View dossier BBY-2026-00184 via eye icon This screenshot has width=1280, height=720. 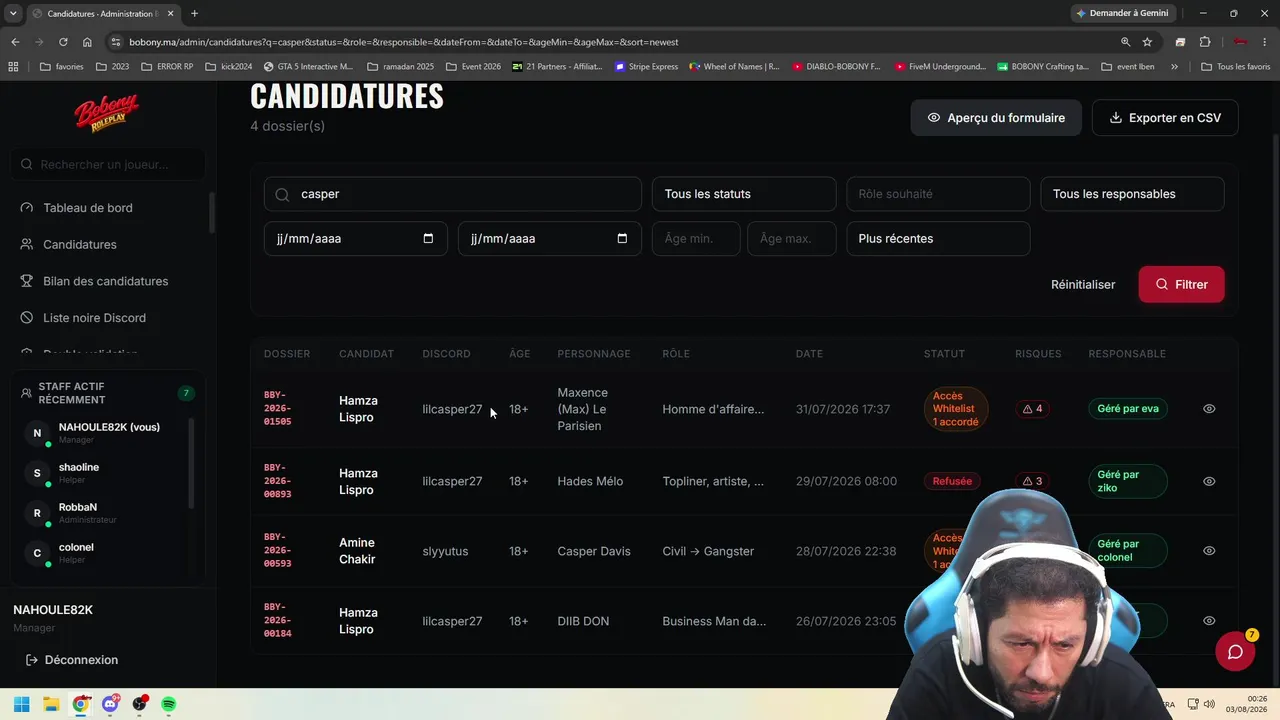1209,621
